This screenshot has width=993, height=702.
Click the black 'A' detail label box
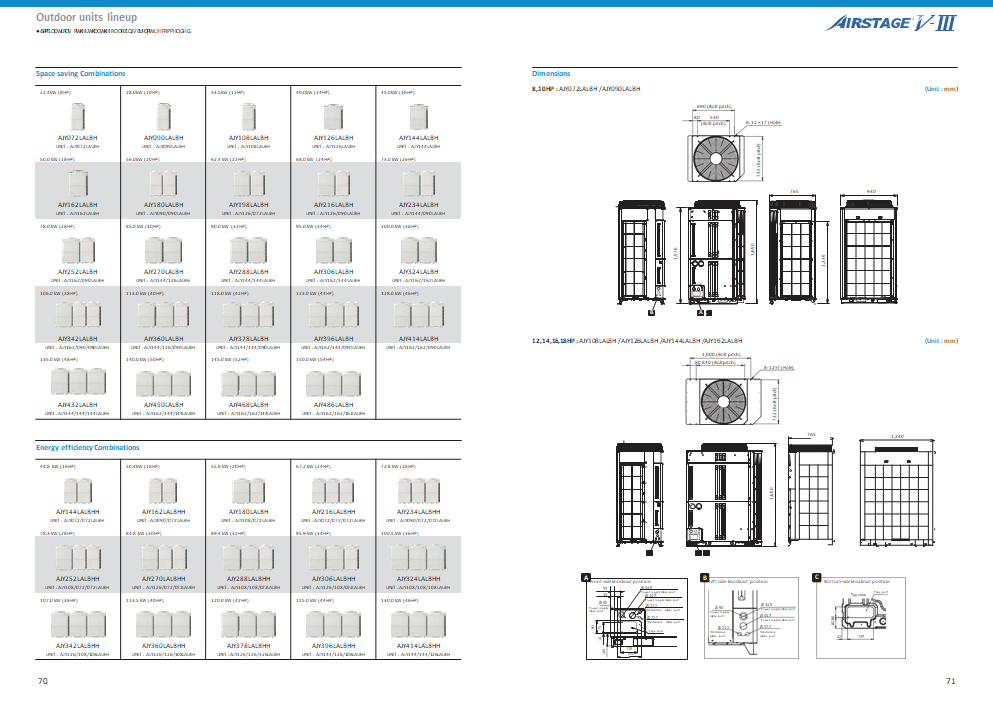(586, 578)
